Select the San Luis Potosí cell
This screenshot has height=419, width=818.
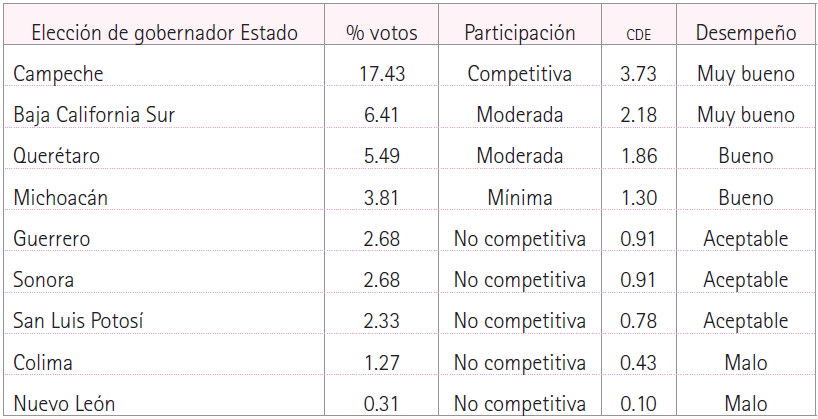tap(78, 321)
